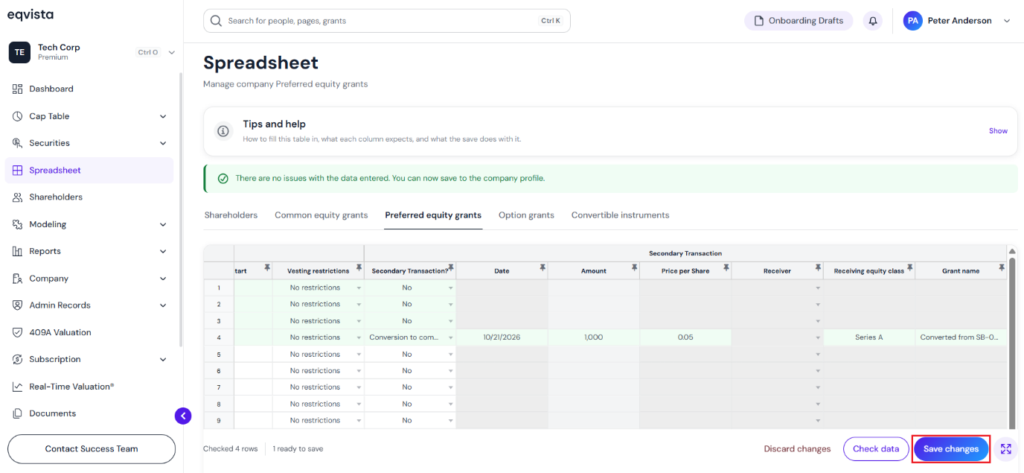Select row 4 Price cell 0.05
Image resolution: width=1024 pixels, height=473 pixels.
point(686,338)
